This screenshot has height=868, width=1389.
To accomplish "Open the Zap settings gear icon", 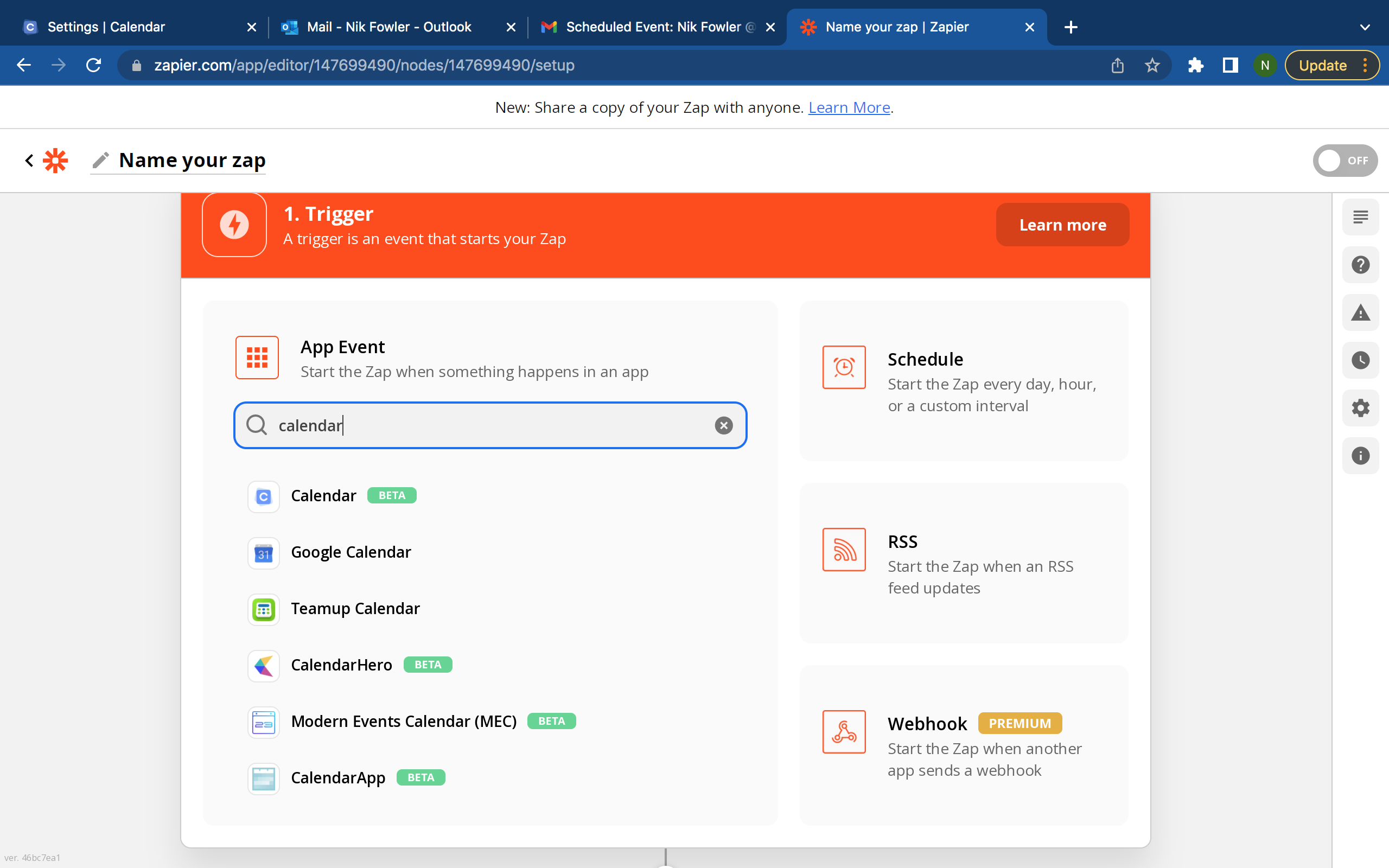I will (1360, 408).
